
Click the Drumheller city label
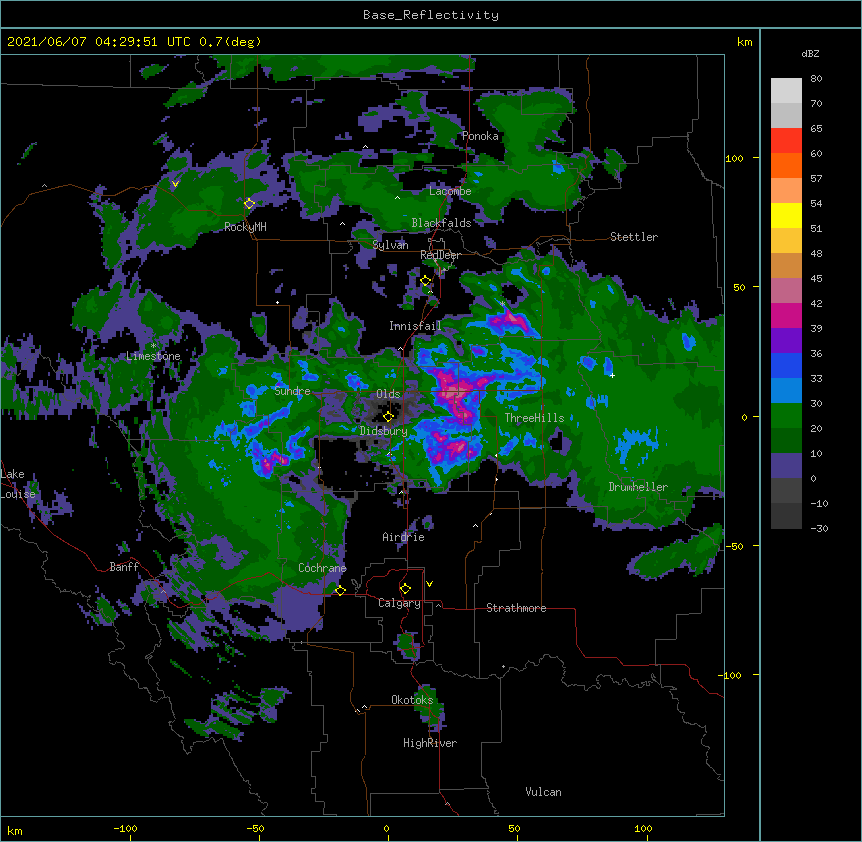(x=638, y=487)
